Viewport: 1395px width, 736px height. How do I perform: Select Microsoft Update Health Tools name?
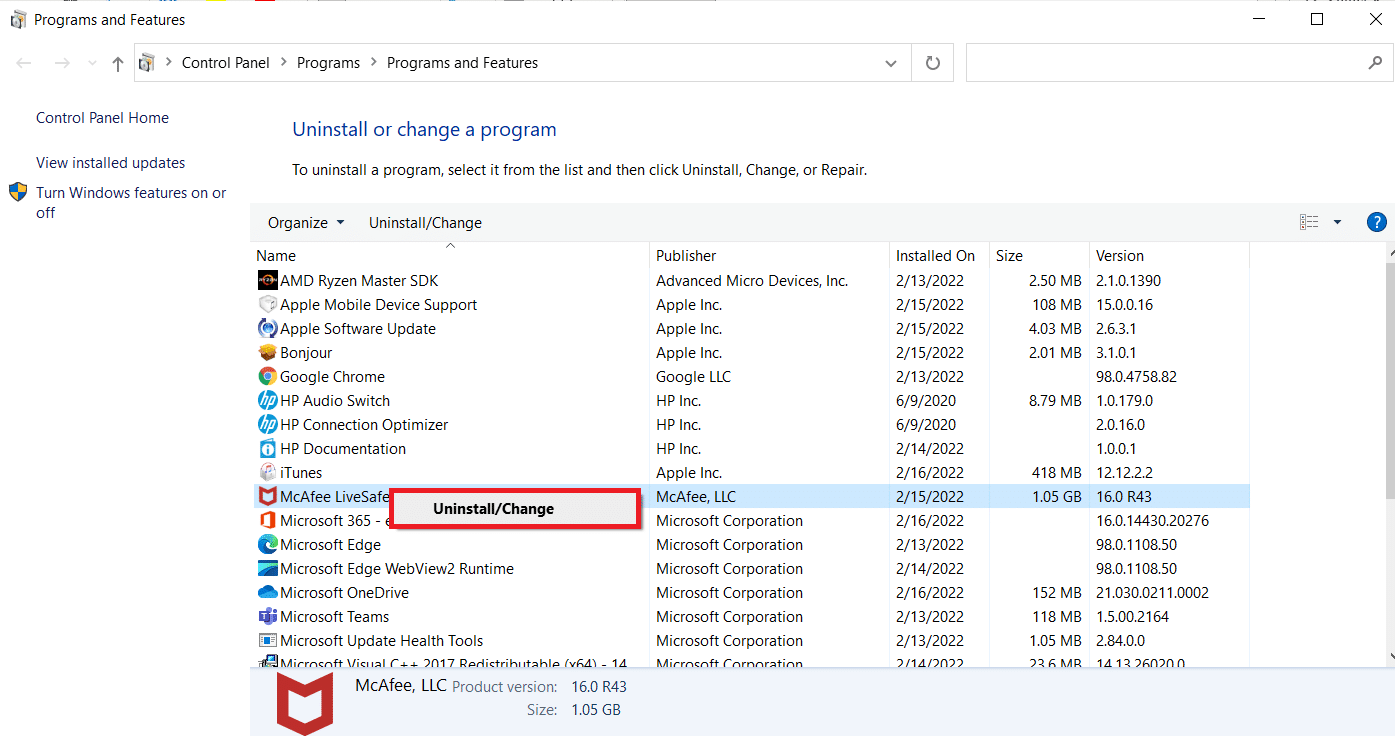(x=381, y=641)
